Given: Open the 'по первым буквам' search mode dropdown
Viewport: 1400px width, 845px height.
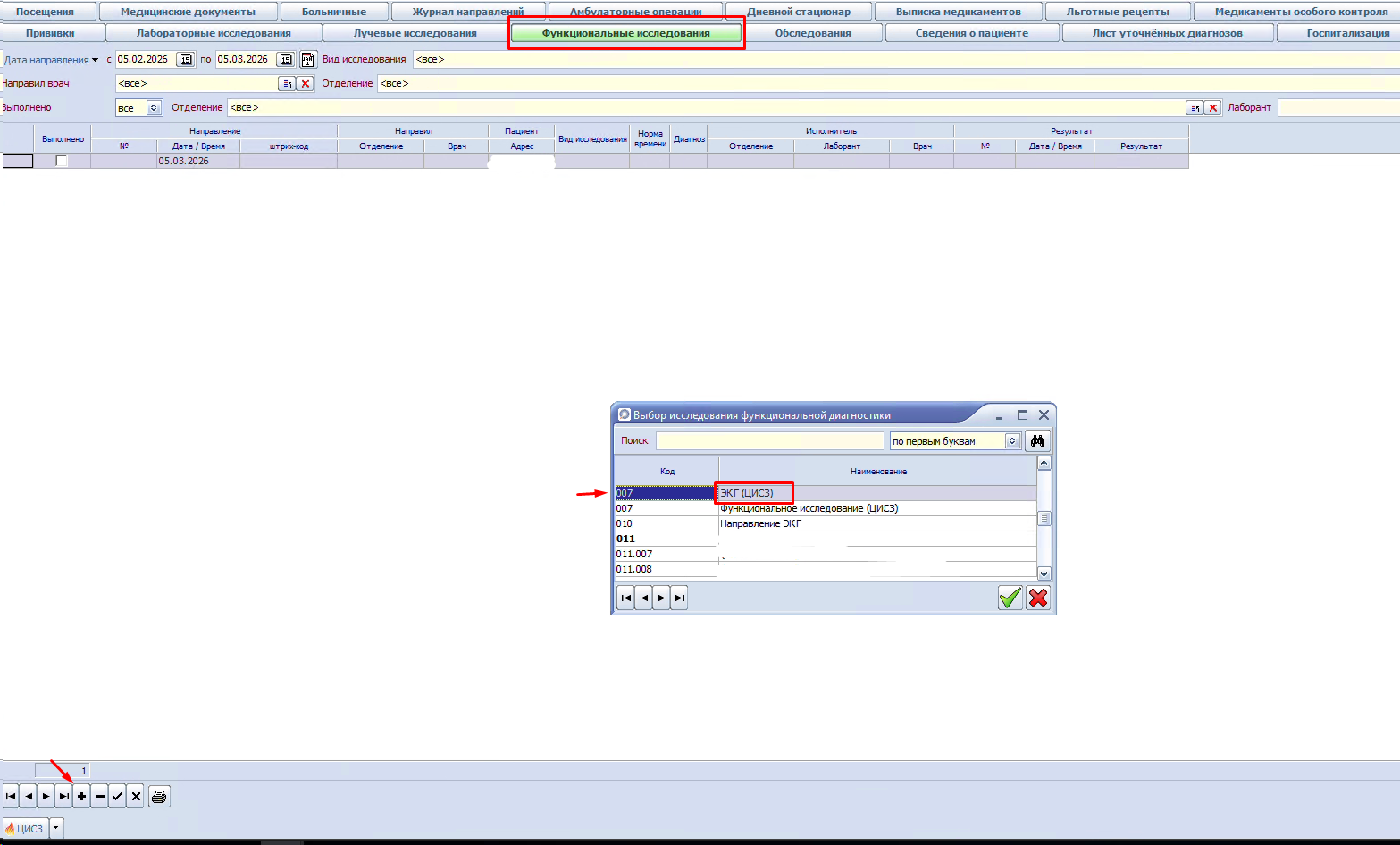Looking at the screenshot, I should click(1012, 441).
